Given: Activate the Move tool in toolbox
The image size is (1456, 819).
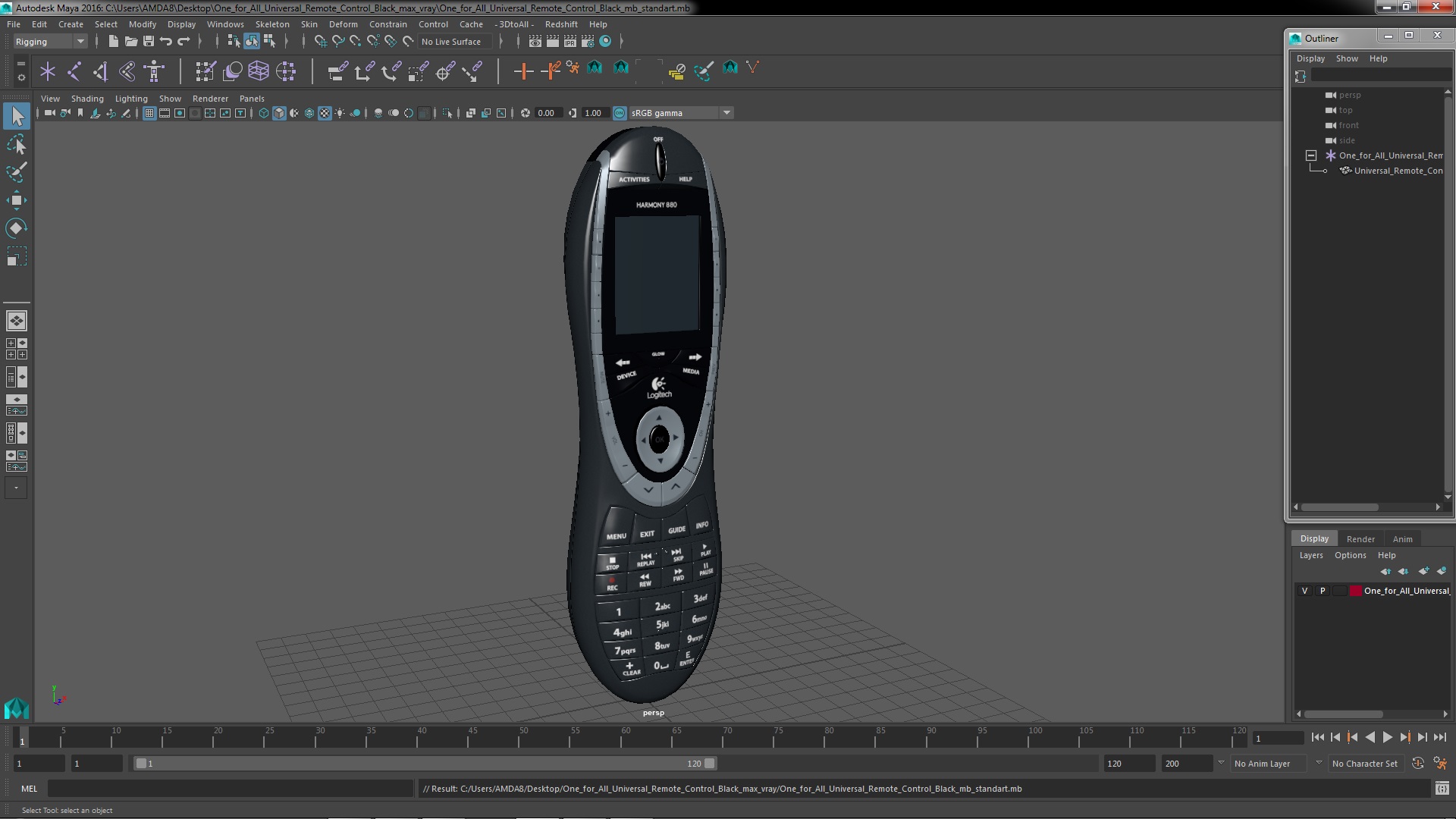Looking at the screenshot, I should [17, 200].
